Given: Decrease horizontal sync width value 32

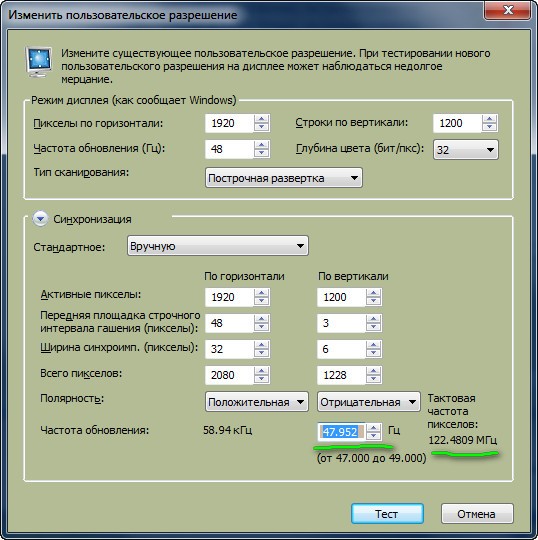Looking at the screenshot, I should click(x=262, y=353).
